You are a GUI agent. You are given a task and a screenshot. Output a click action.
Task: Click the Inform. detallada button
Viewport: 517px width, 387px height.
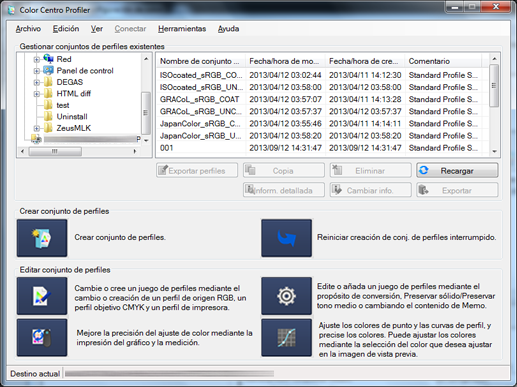[284, 190]
